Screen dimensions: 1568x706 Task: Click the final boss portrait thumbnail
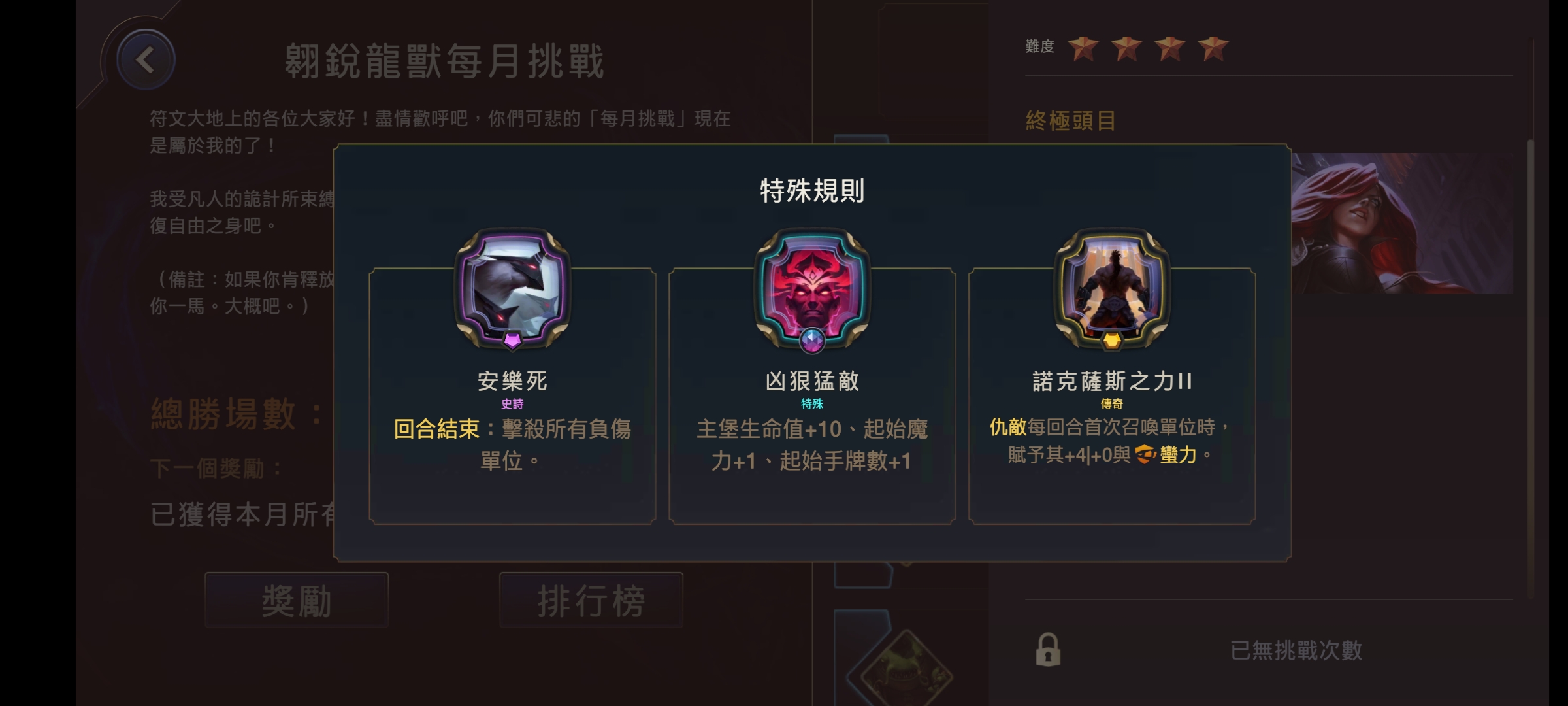tap(1402, 223)
